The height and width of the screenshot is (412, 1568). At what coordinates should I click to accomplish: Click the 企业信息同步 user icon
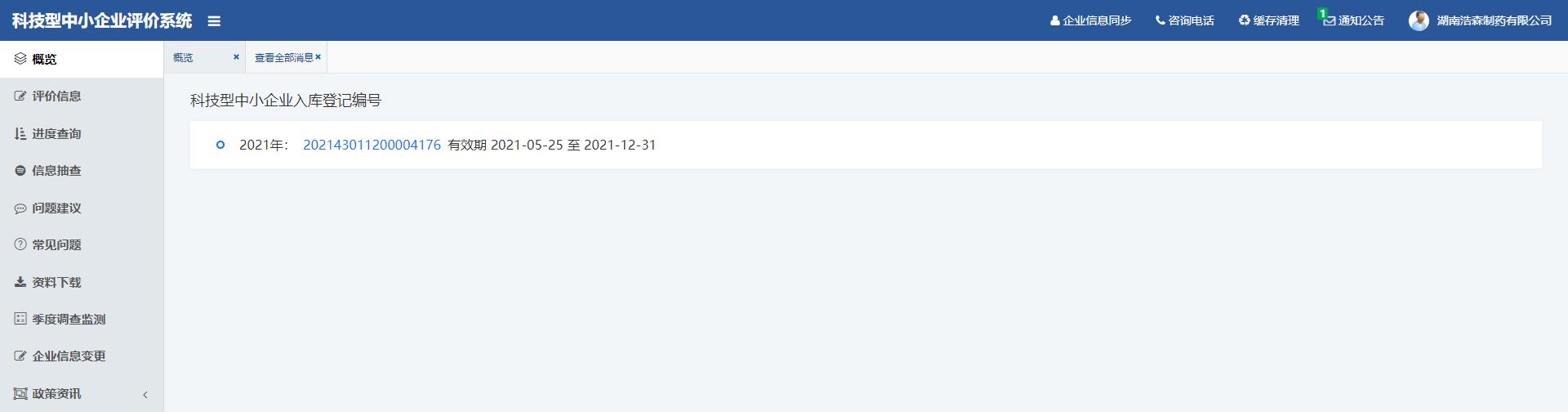click(x=1055, y=20)
